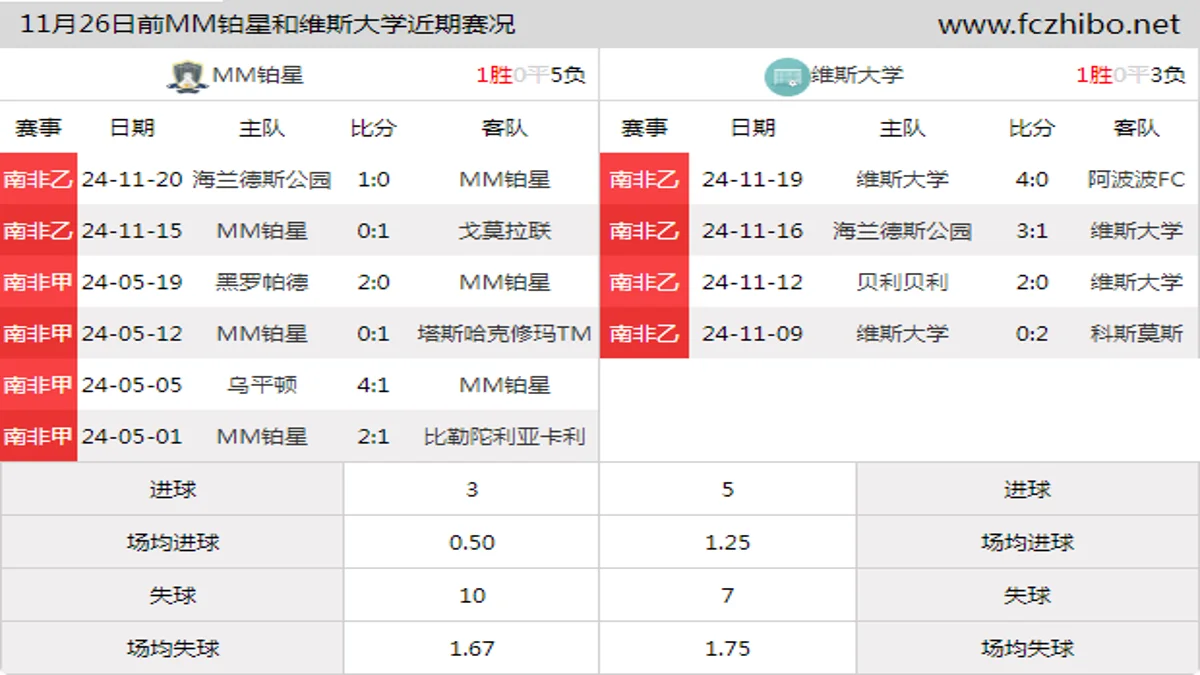Image resolution: width=1200 pixels, height=675 pixels.
Task: Click away team 戈莫拉联
Action: click(x=505, y=230)
